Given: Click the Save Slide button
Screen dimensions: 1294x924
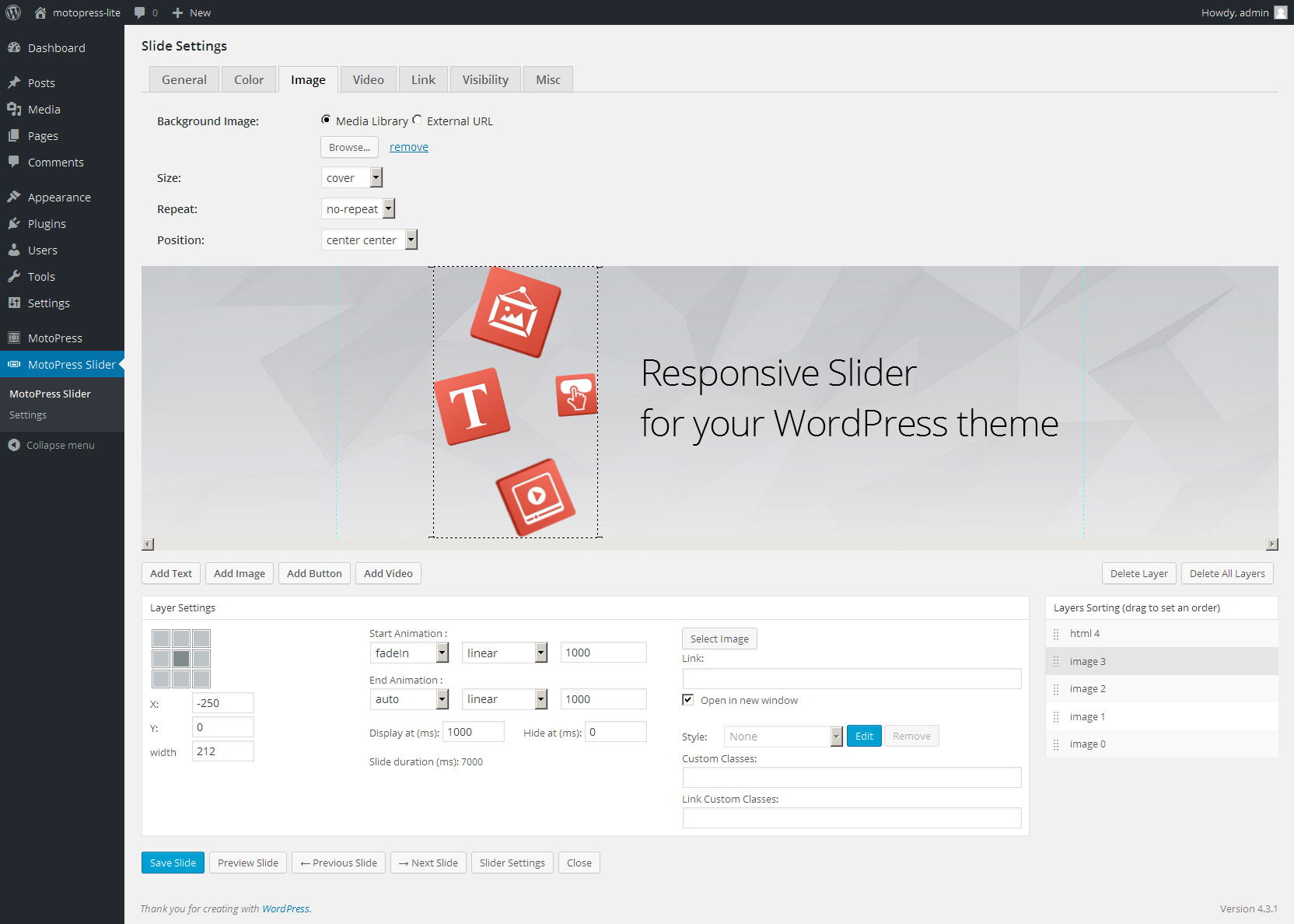Looking at the screenshot, I should [173, 863].
